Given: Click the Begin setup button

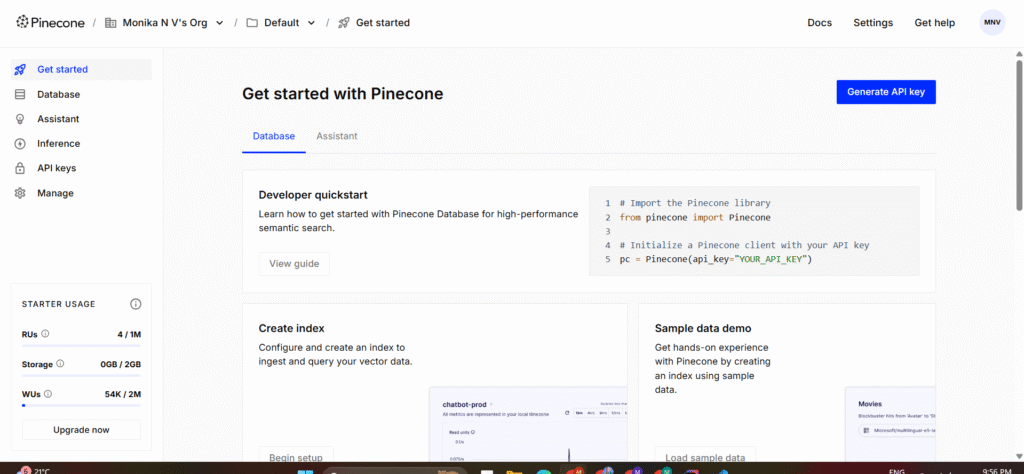Looking at the screenshot, I should tap(296, 456).
